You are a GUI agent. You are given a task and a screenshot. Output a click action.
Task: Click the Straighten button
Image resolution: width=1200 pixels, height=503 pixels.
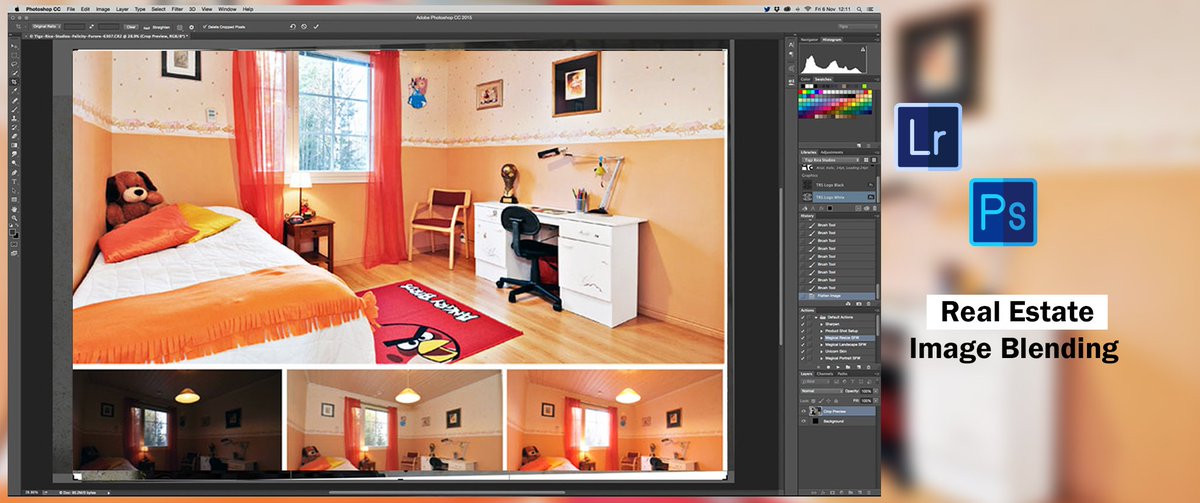pyautogui.click(x=161, y=27)
